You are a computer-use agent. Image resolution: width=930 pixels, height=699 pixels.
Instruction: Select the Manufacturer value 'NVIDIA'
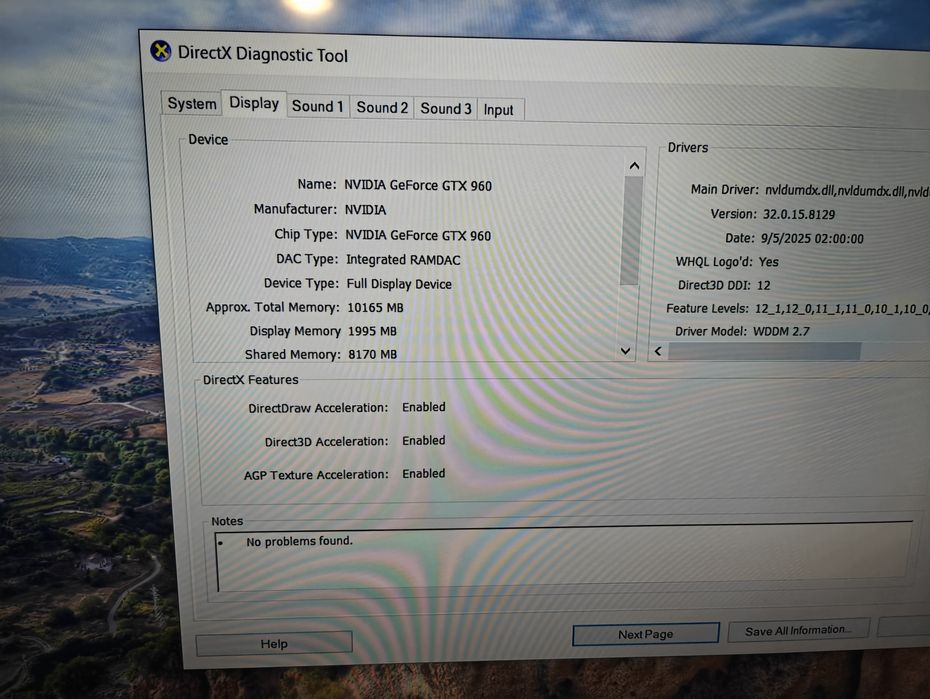tap(365, 210)
